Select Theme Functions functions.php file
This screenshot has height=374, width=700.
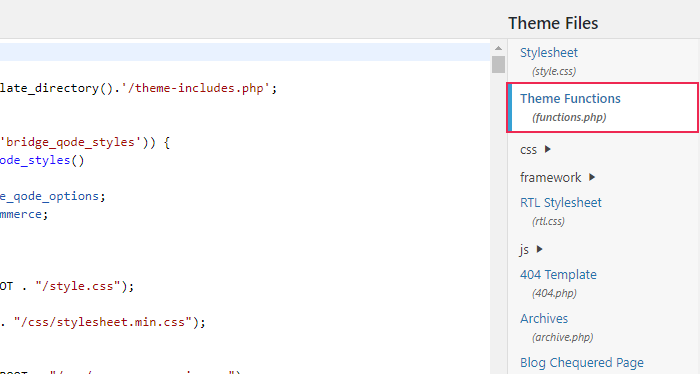coord(603,108)
